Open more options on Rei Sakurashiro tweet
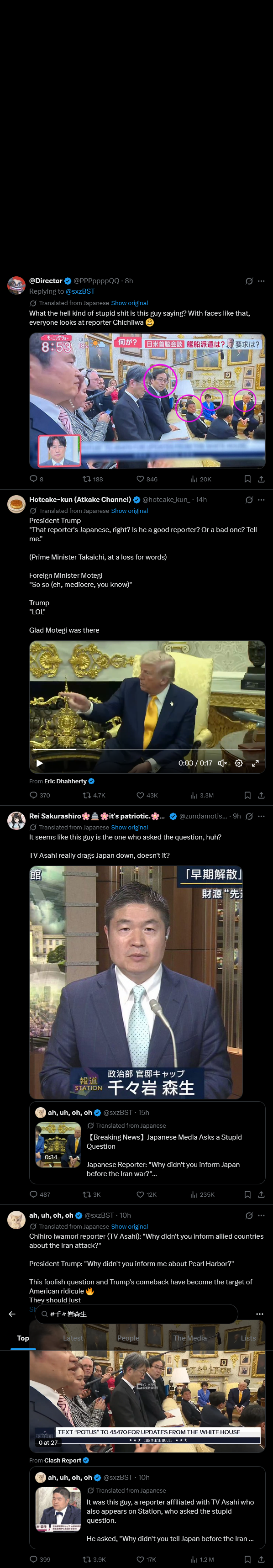The image size is (273, 1568). point(261,816)
